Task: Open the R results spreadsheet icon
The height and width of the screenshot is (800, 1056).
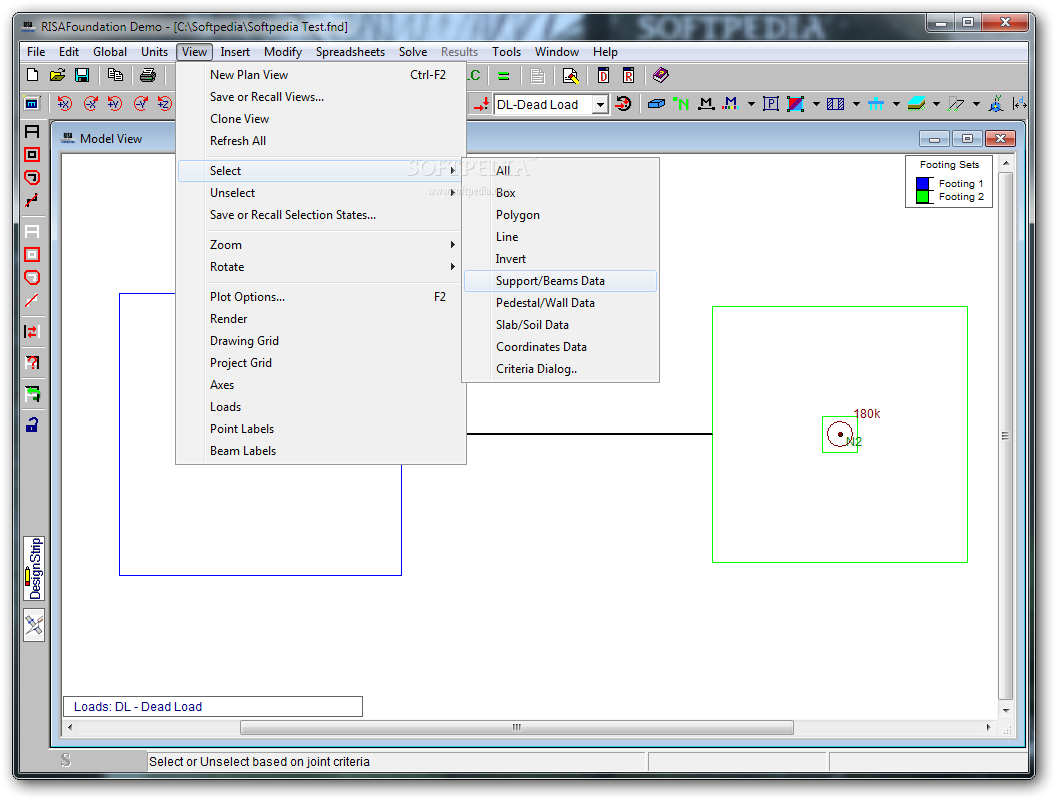Action: (x=628, y=76)
